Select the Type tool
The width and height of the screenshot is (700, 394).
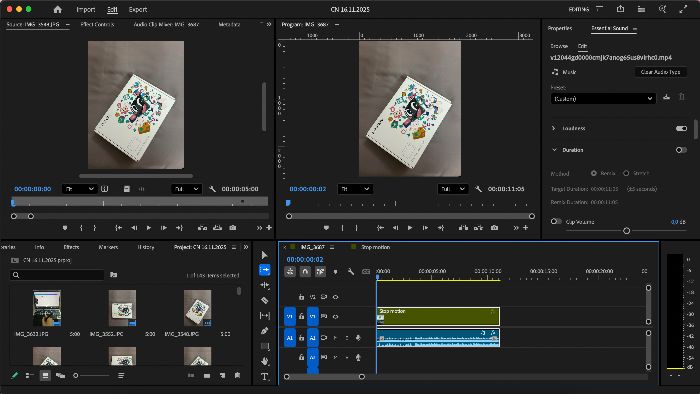(x=264, y=376)
